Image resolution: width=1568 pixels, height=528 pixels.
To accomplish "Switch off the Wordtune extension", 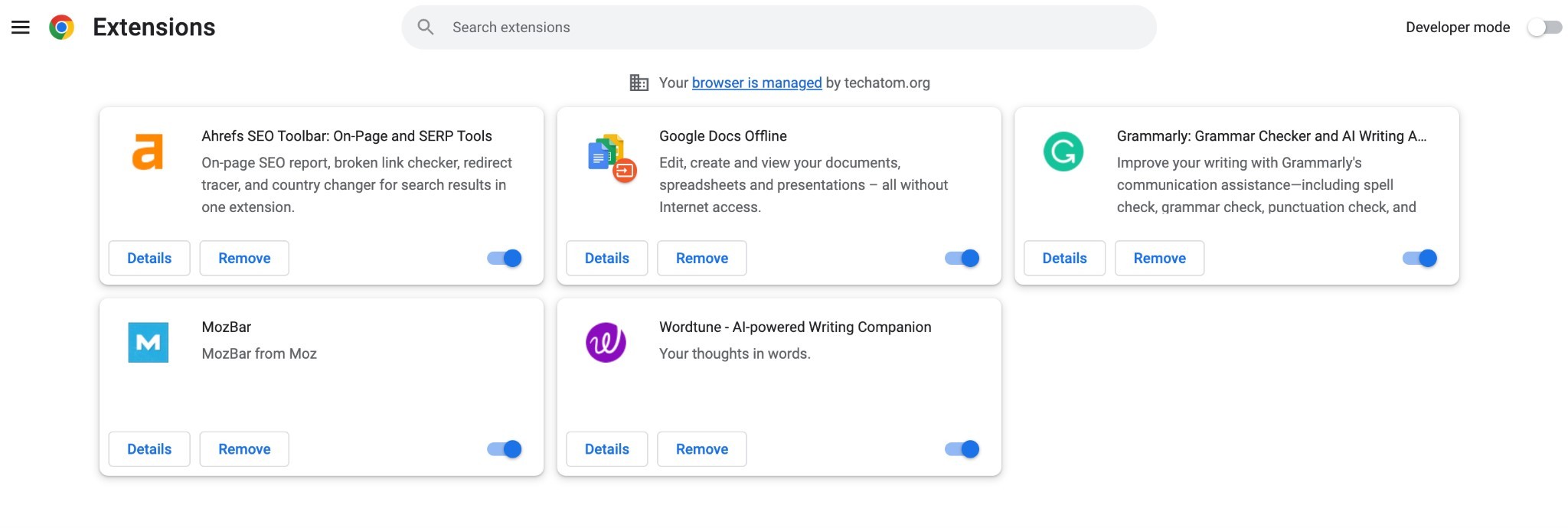I will 962,449.
